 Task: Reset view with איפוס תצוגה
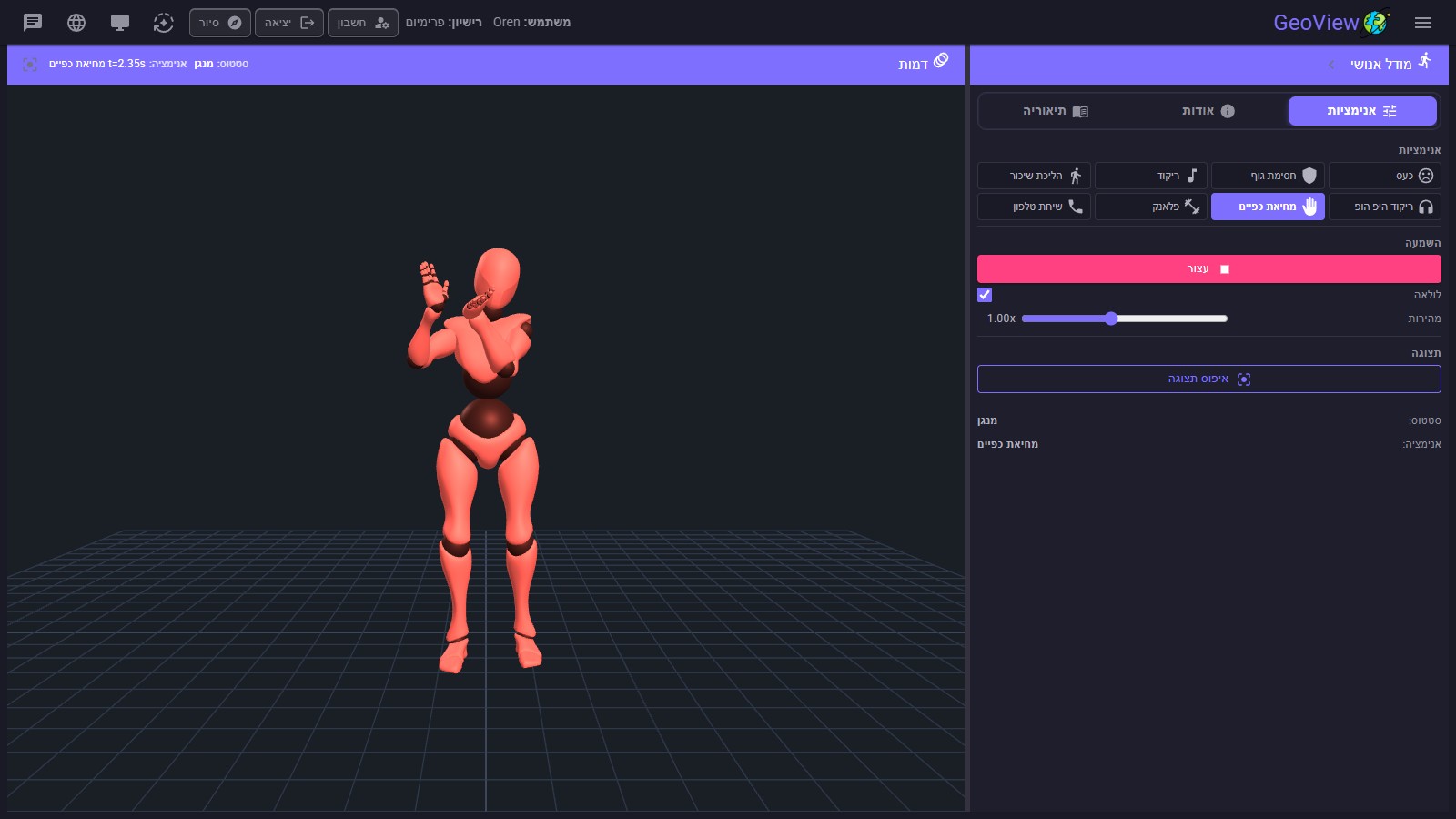[1209, 379]
